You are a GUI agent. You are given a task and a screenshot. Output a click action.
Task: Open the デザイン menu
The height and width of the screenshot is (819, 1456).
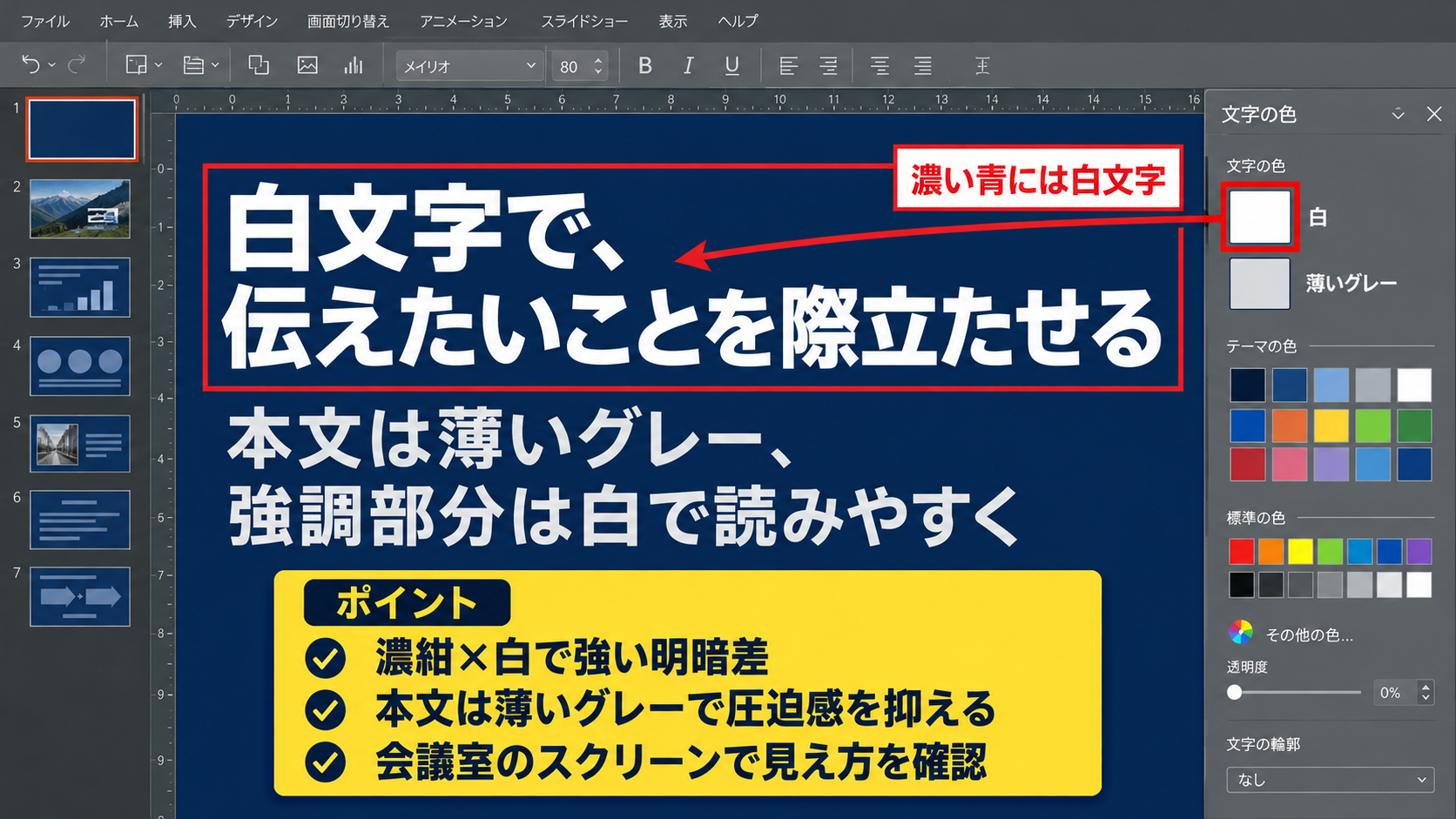252,21
